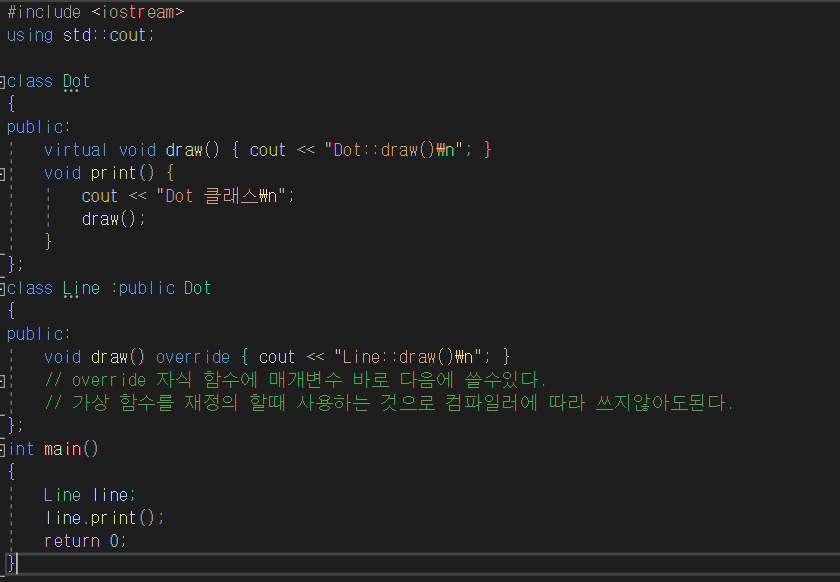Image resolution: width=840 pixels, height=582 pixels.
Task: Click the 'override' keyword in the draw declaration
Action: tap(193, 357)
